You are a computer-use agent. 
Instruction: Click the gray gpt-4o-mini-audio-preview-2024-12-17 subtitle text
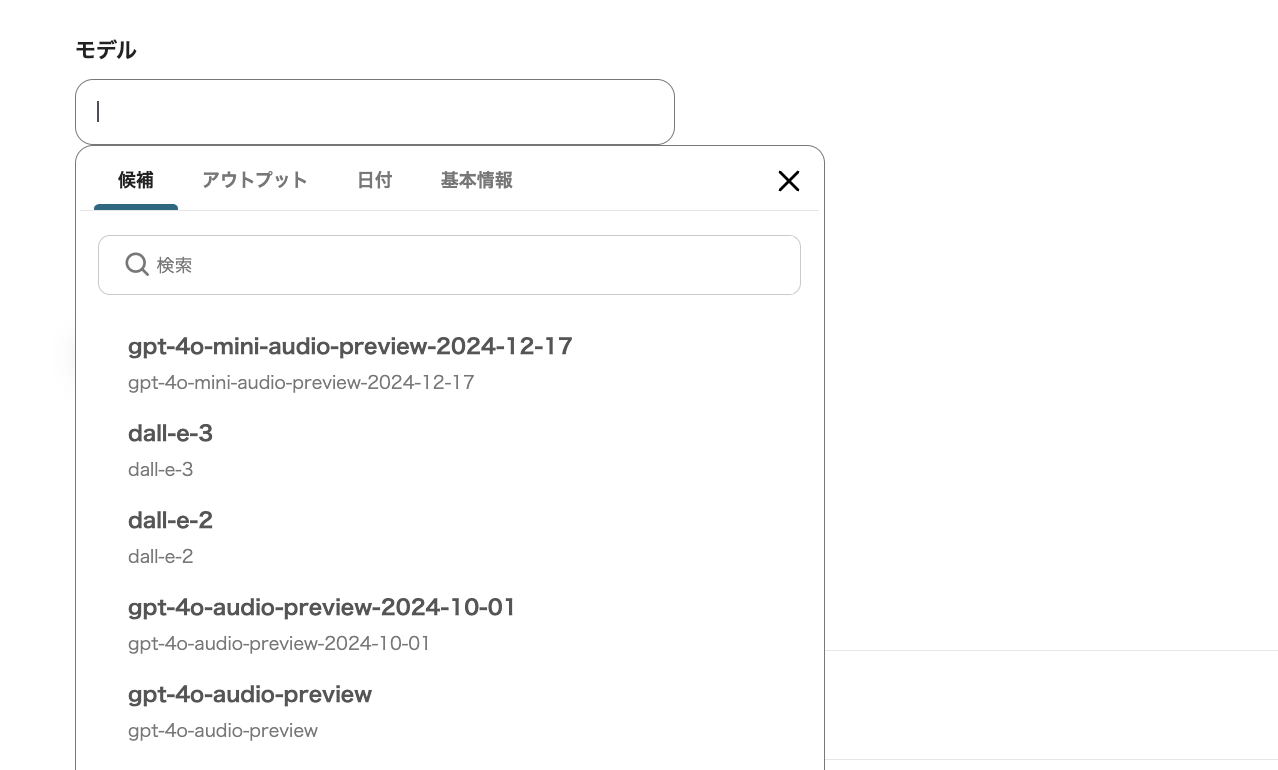[x=301, y=382]
